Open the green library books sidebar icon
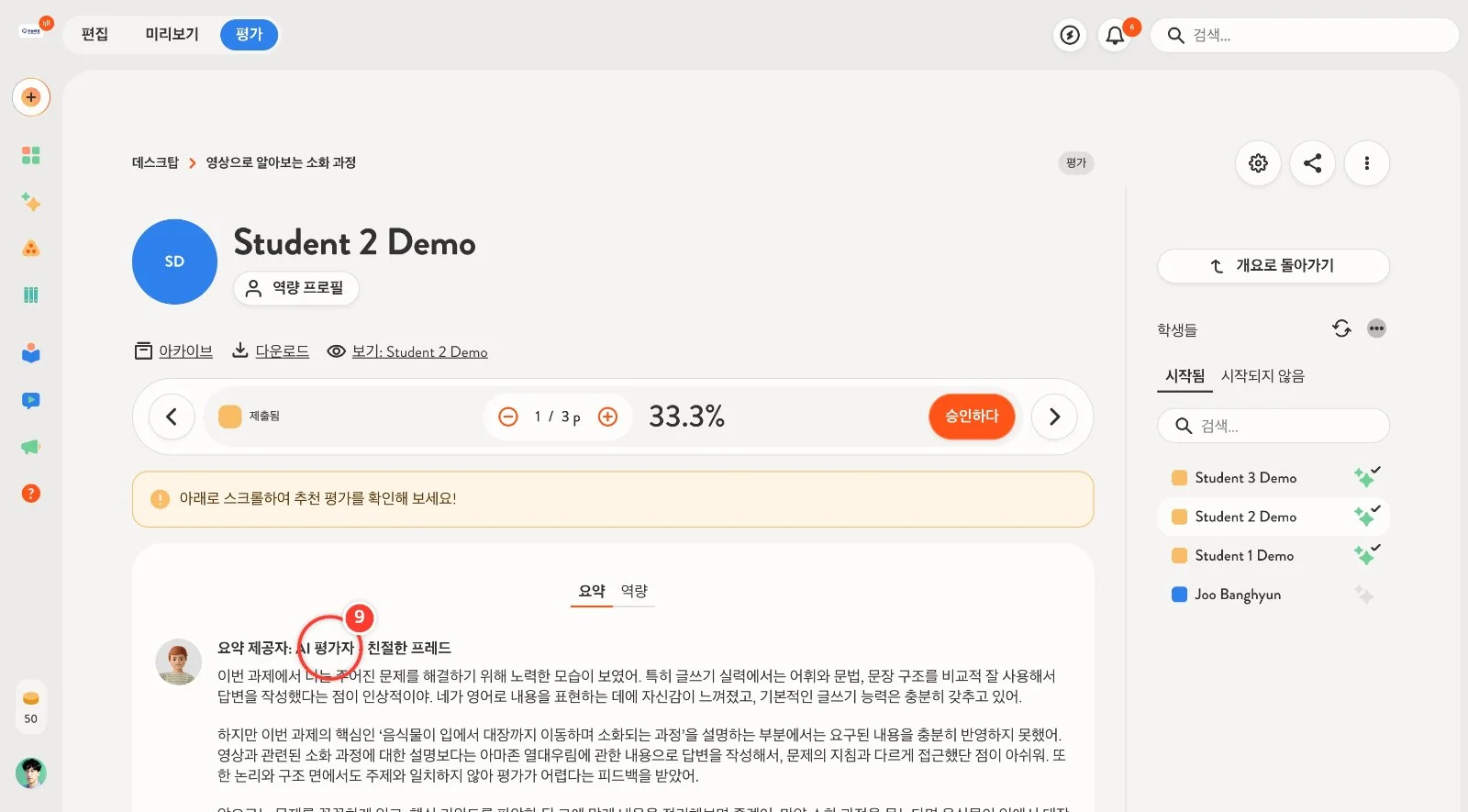This screenshot has height=812, width=1468. [31, 295]
